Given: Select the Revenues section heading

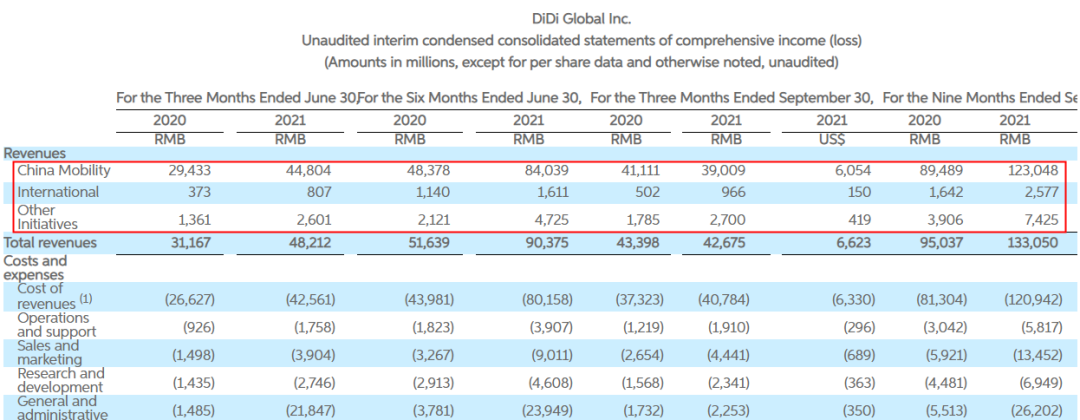Looking at the screenshot, I should pos(35,153).
